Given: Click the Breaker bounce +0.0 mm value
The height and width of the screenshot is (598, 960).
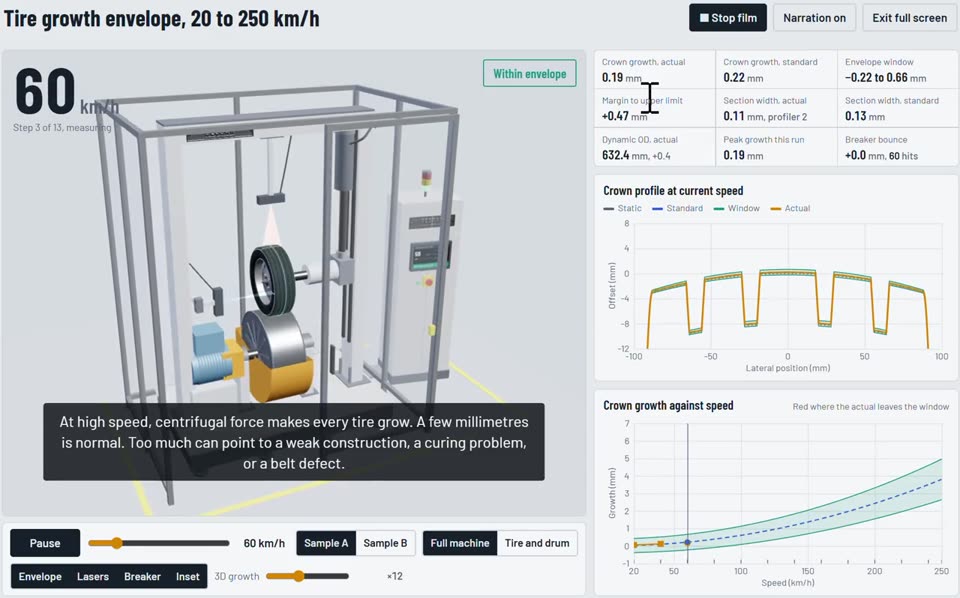Looking at the screenshot, I should (881, 155).
